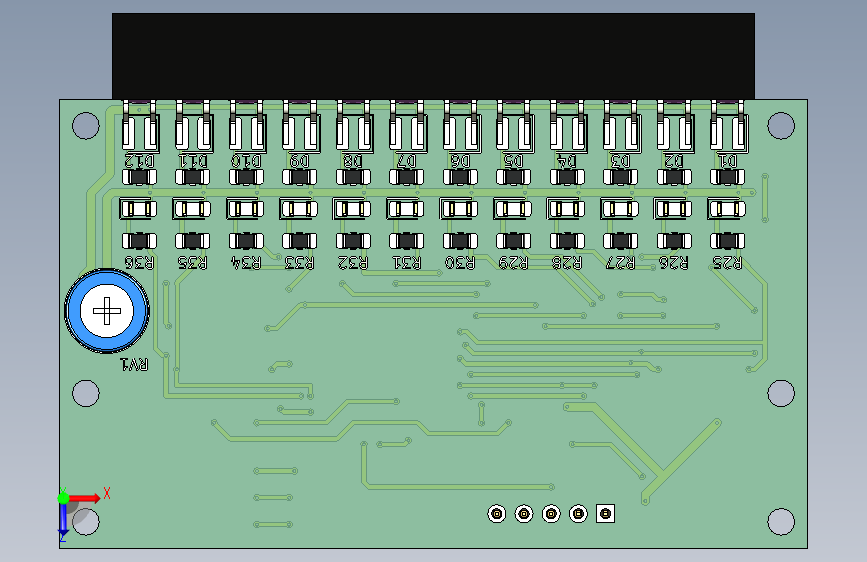Click the D12 designator label

pos(139,161)
